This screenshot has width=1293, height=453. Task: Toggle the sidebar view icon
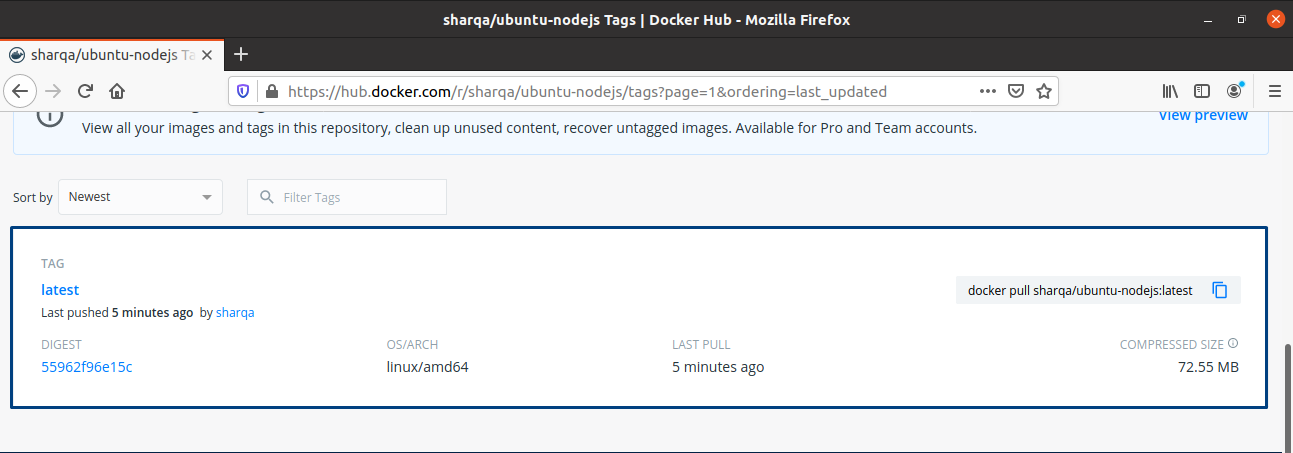[1202, 91]
